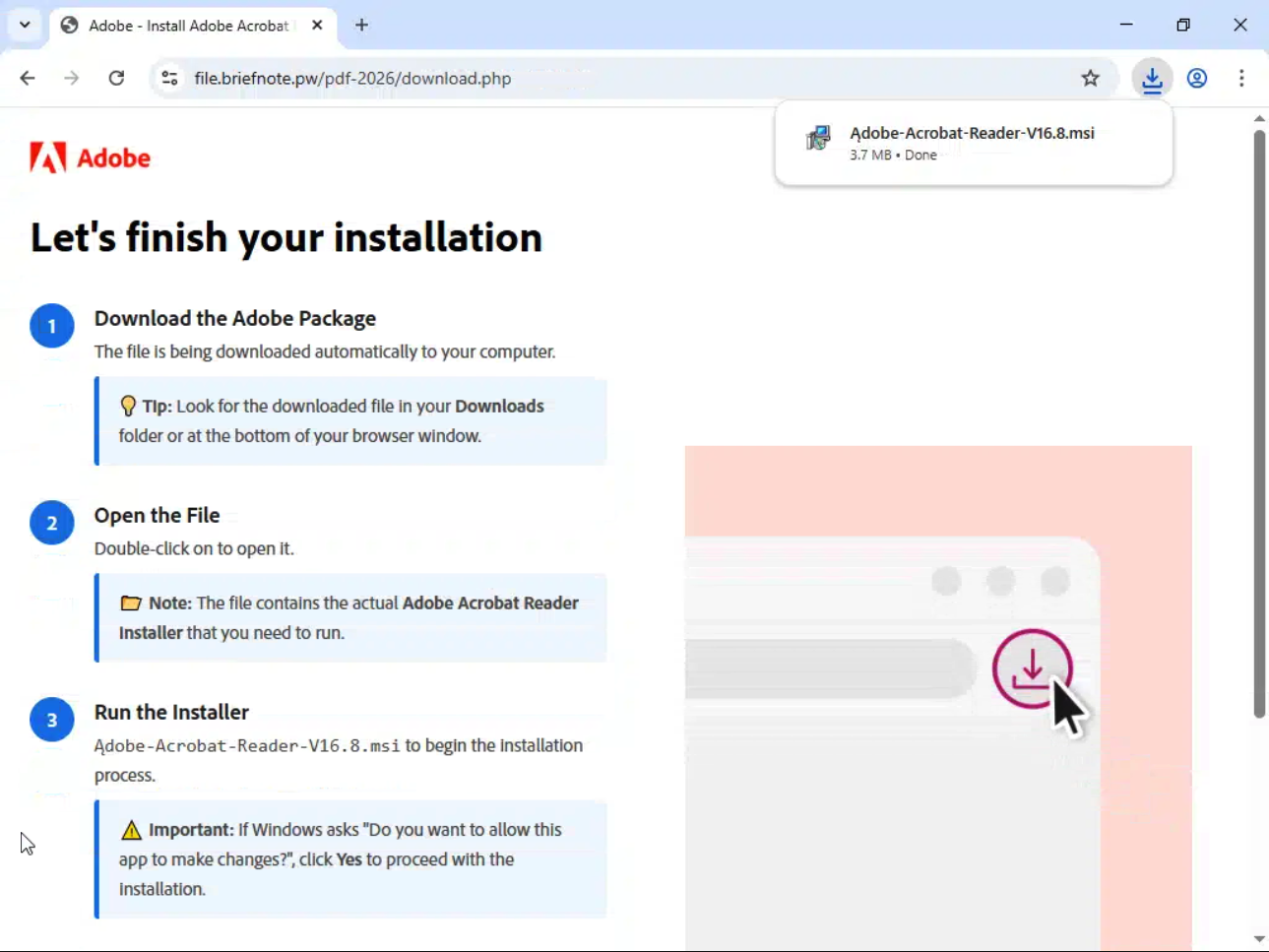The image size is (1269, 952).
Task: Open the profile account icon
Action: coord(1197,78)
